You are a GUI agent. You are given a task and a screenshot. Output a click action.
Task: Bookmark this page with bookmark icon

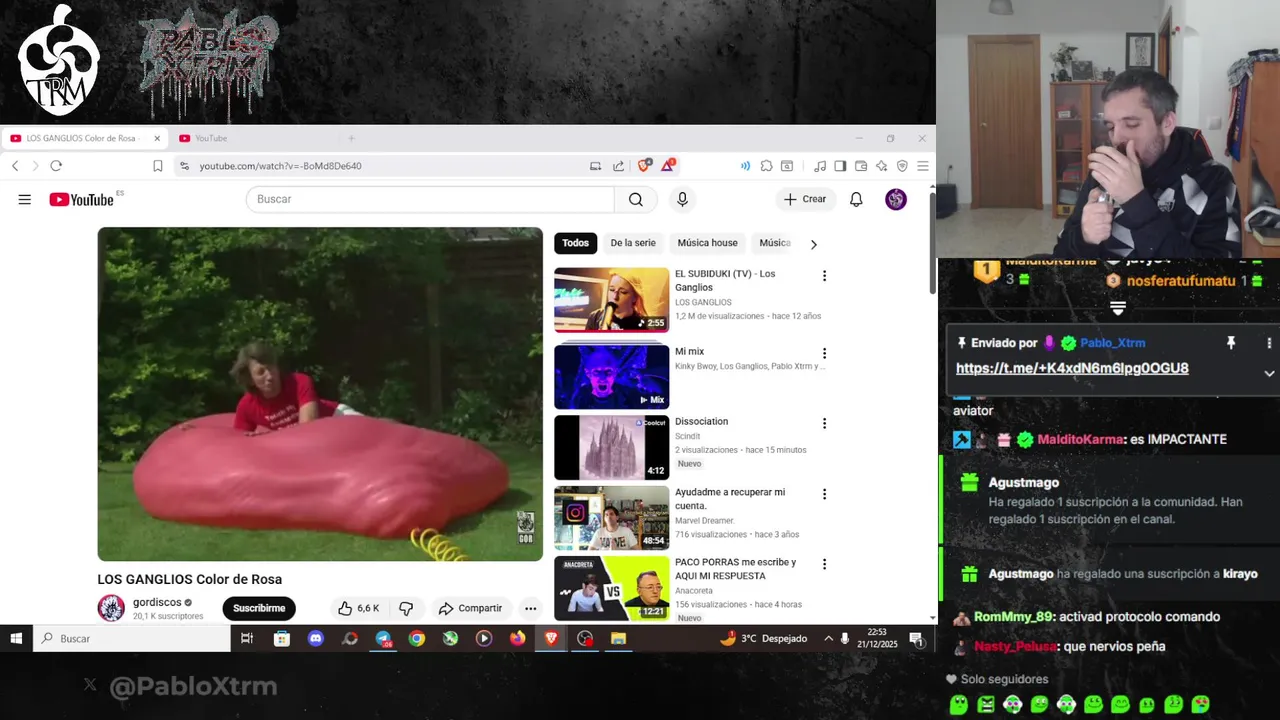click(x=157, y=166)
